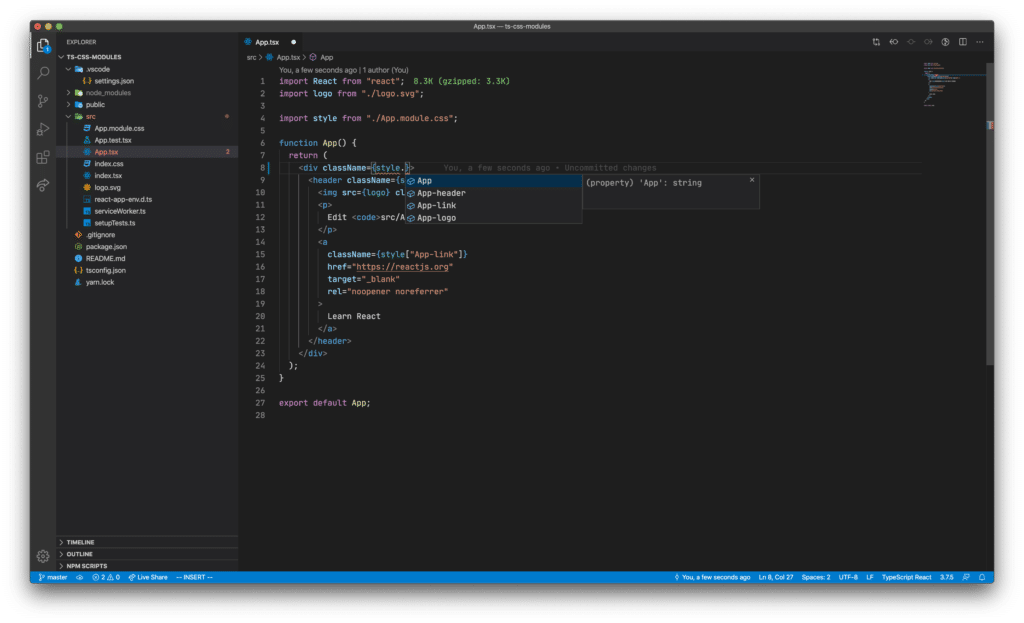1024x623 pixels.
Task: Open the Run and Debug view
Action: pos(42,128)
